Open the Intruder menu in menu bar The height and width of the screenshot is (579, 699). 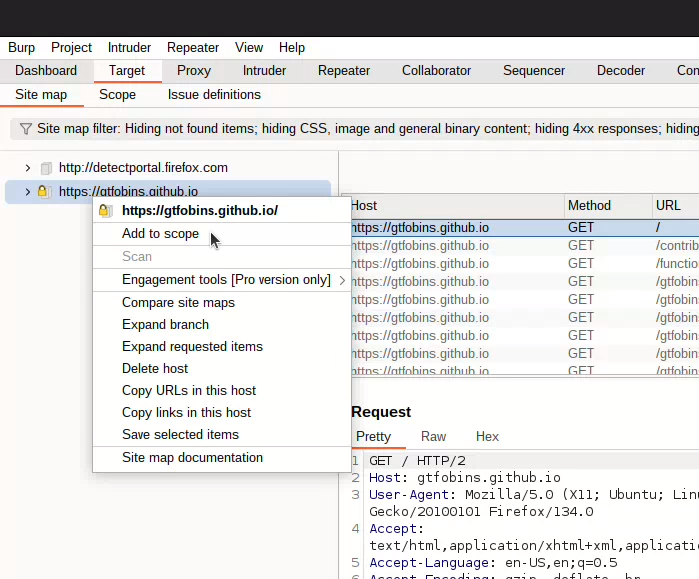129,48
